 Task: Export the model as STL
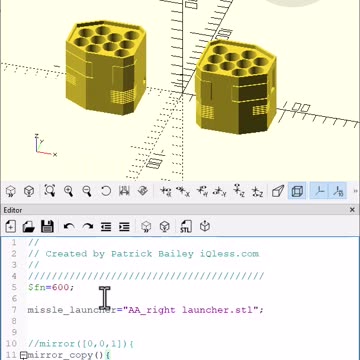(186, 227)
